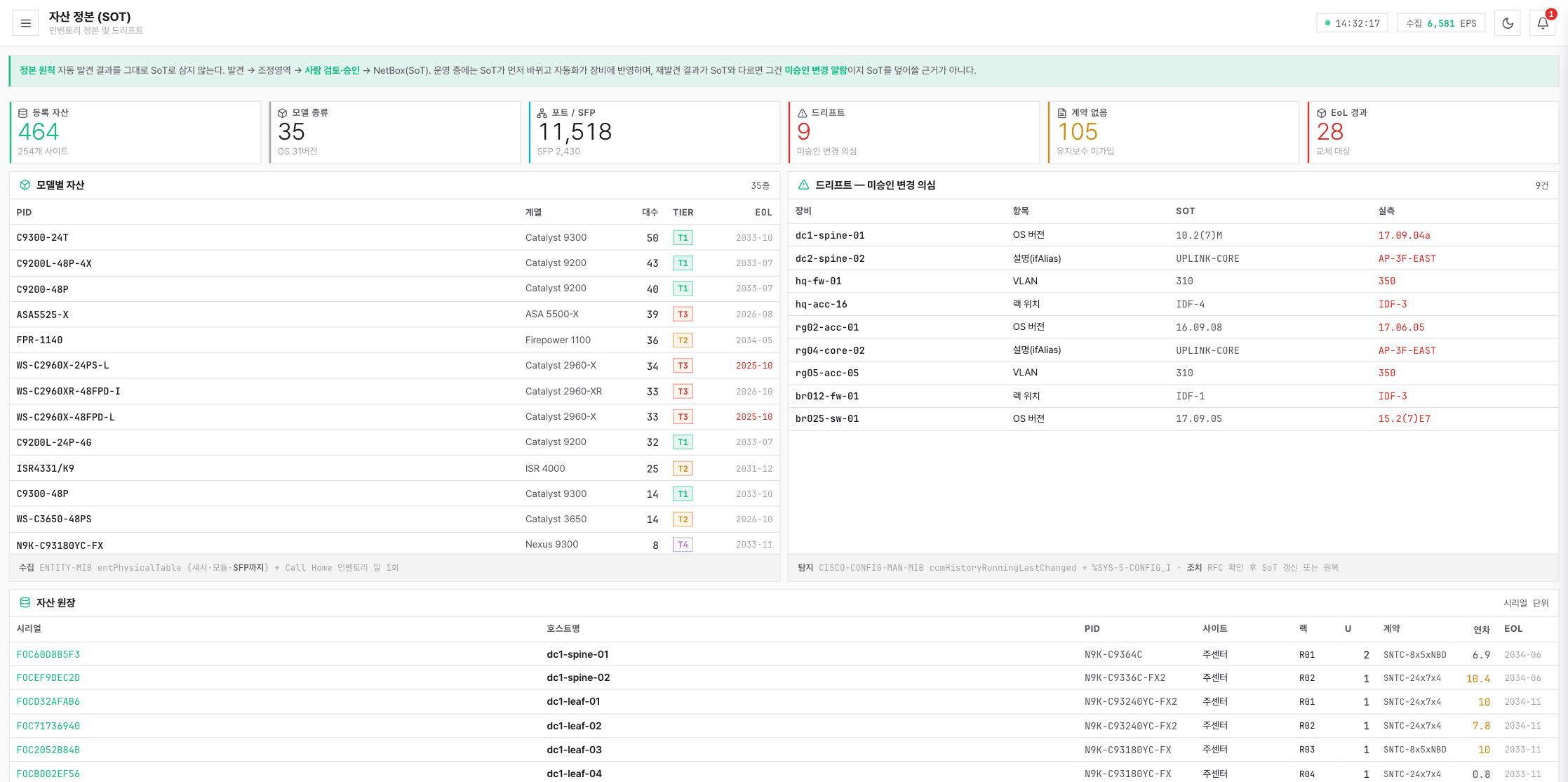Click contract SNTC-8x5xNBD for dc1-spine-01

[x=1415, y=654]
